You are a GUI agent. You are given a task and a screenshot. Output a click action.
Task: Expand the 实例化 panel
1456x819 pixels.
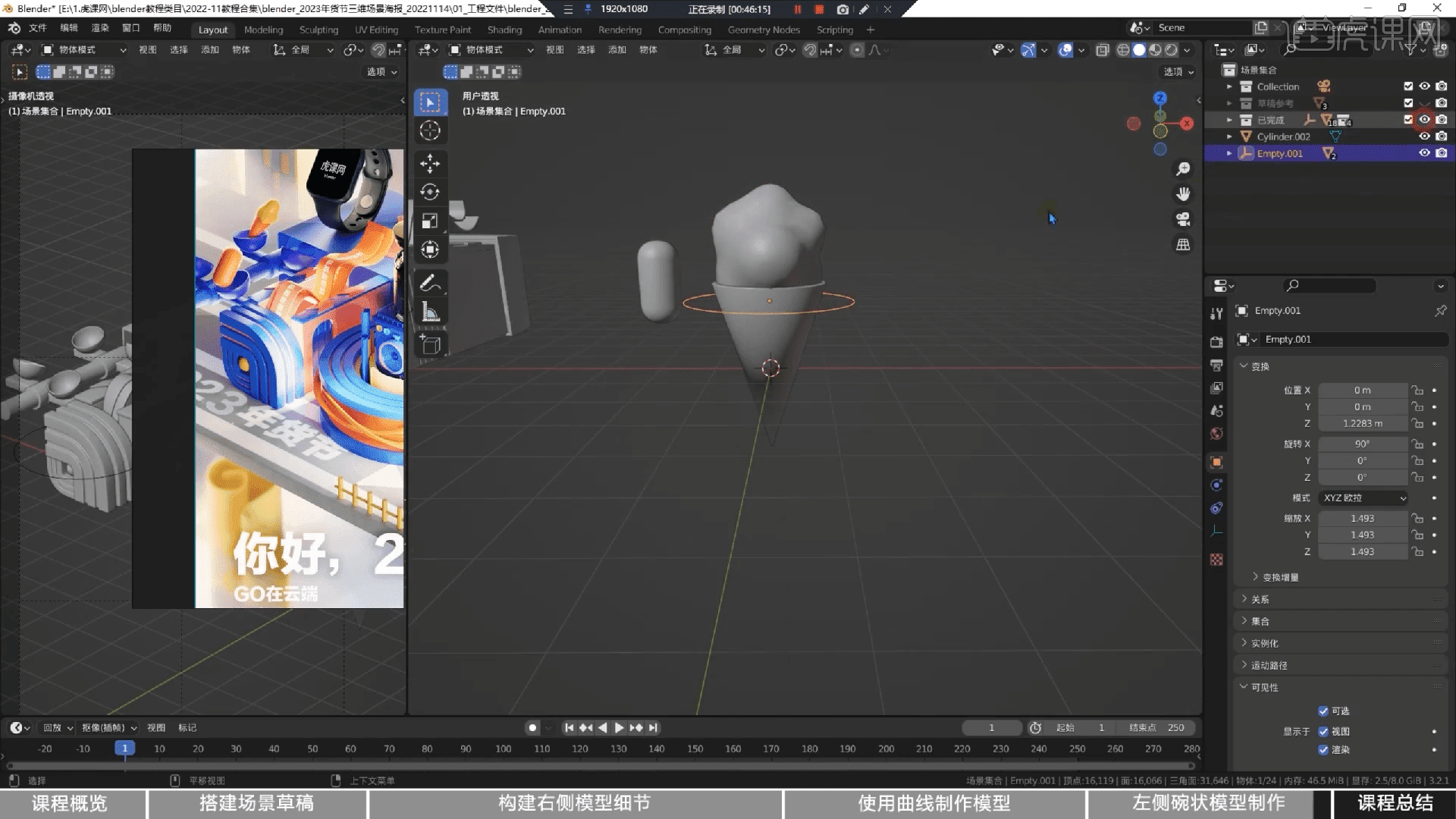point(1263,644)
